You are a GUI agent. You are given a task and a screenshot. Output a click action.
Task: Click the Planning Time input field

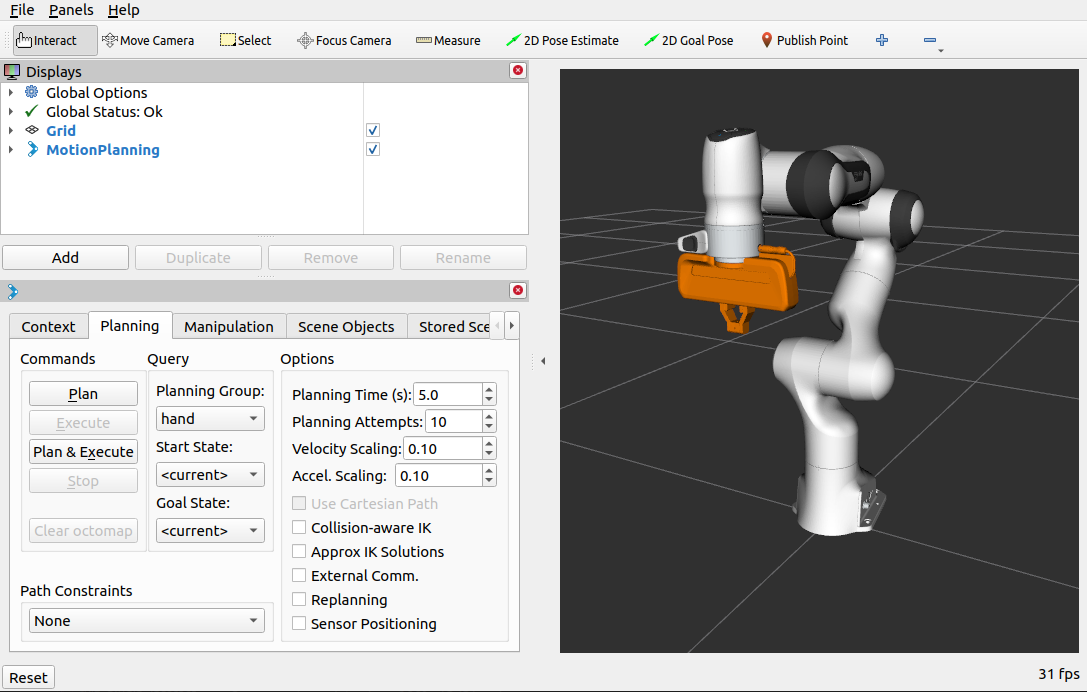coord(448,395)
